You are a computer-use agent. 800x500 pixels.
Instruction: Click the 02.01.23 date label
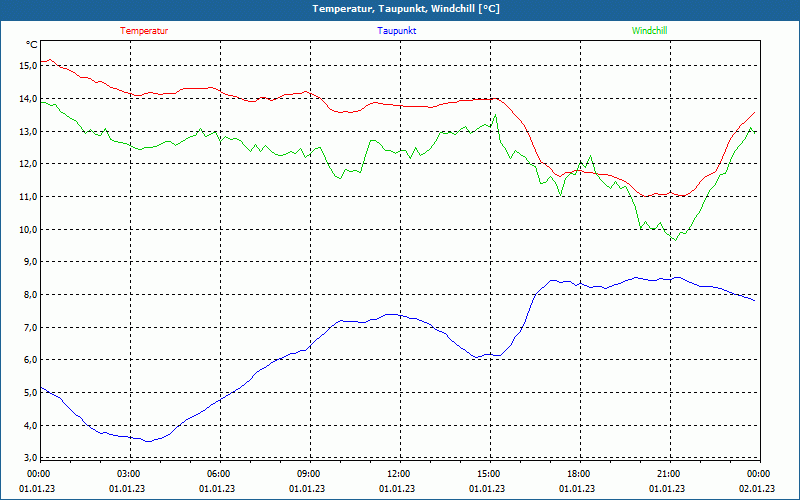[x=757, y=488]
